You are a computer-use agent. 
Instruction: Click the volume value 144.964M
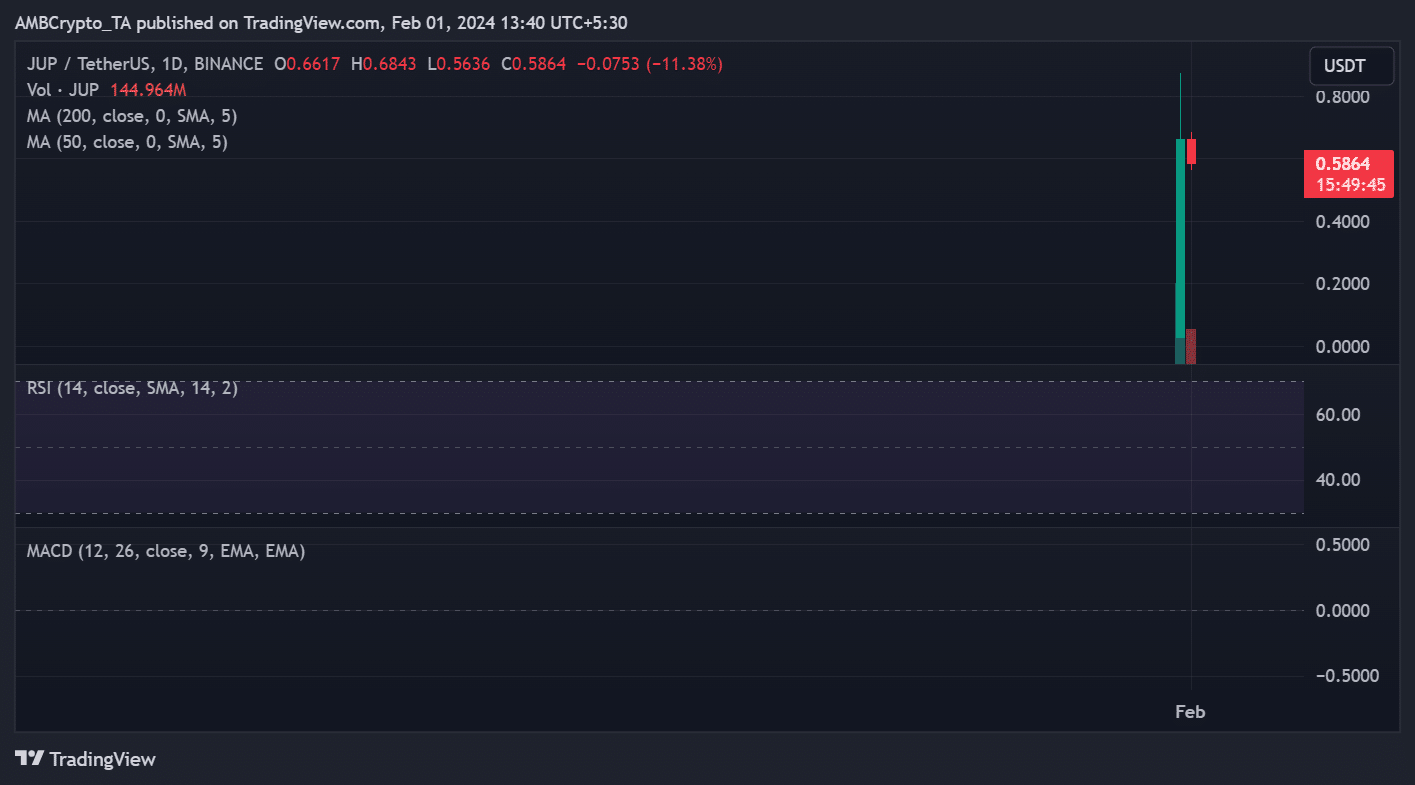[x=149, y=90]
